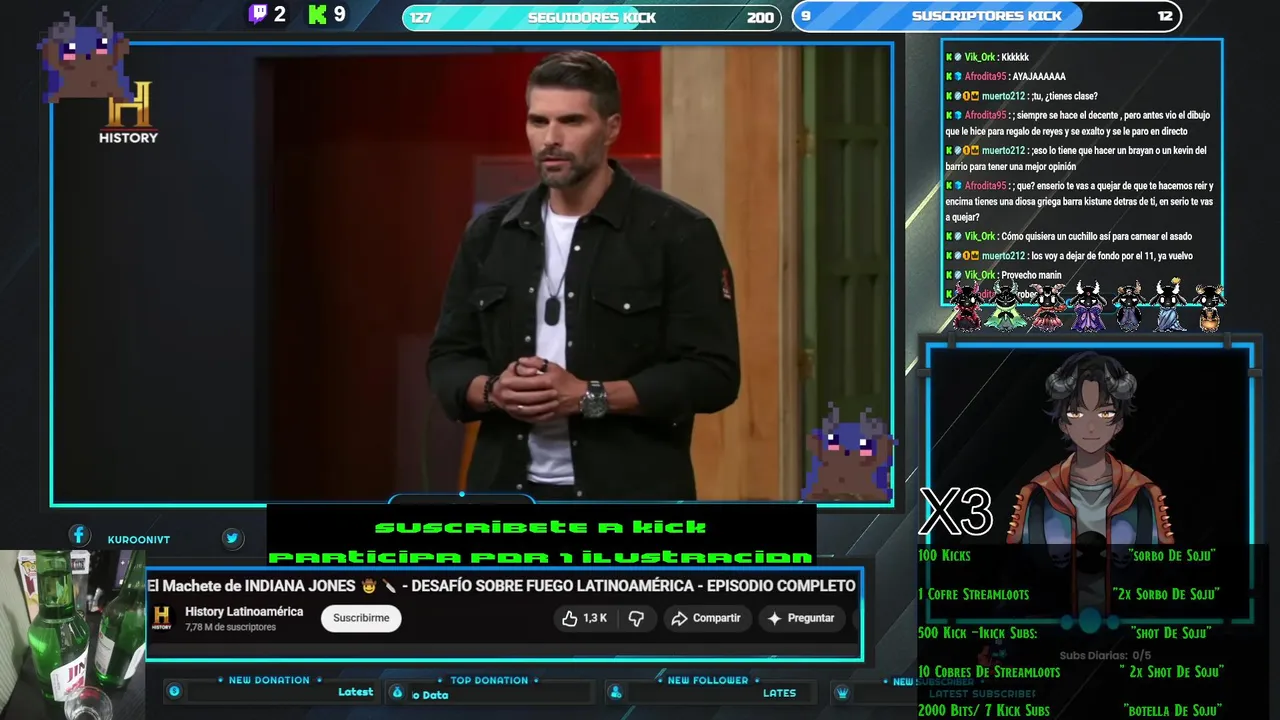Image resolution: width=1280 pixels, height=720 pixels.
Task: Click Afrodita95's 'AYAJAAAAAA' chat message
Action: pos(1005,76)
